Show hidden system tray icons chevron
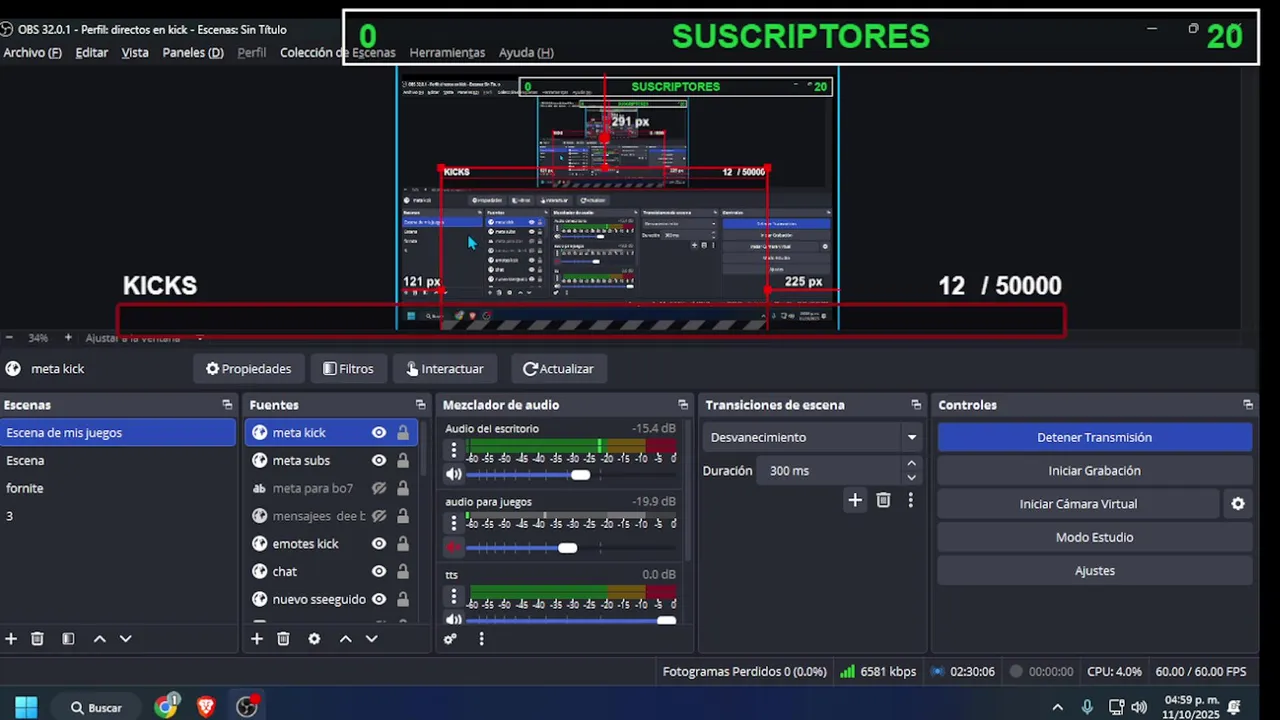 [x=1058, y=707]
